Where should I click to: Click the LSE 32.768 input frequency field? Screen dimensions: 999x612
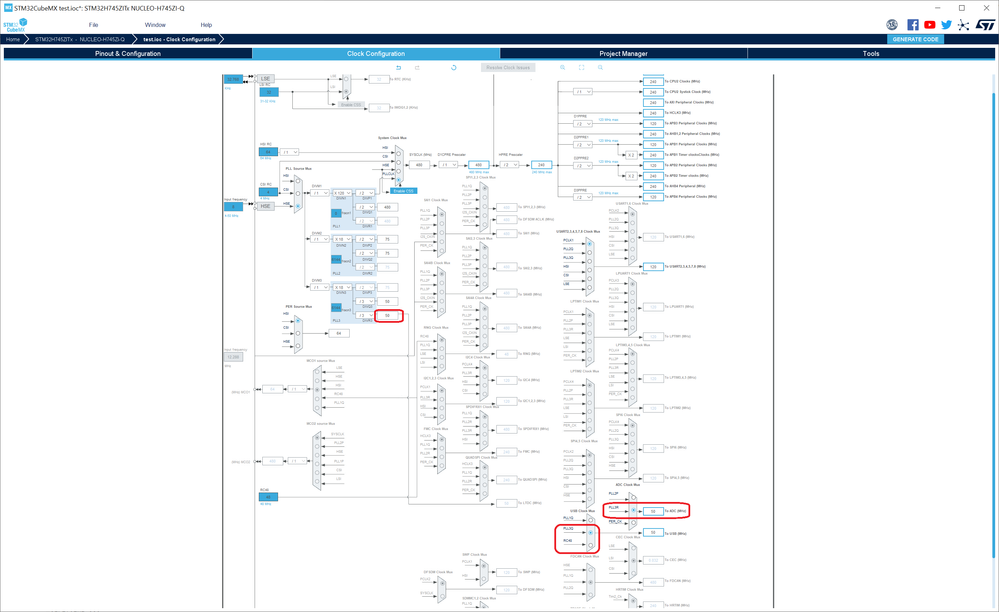click(233, 80)
